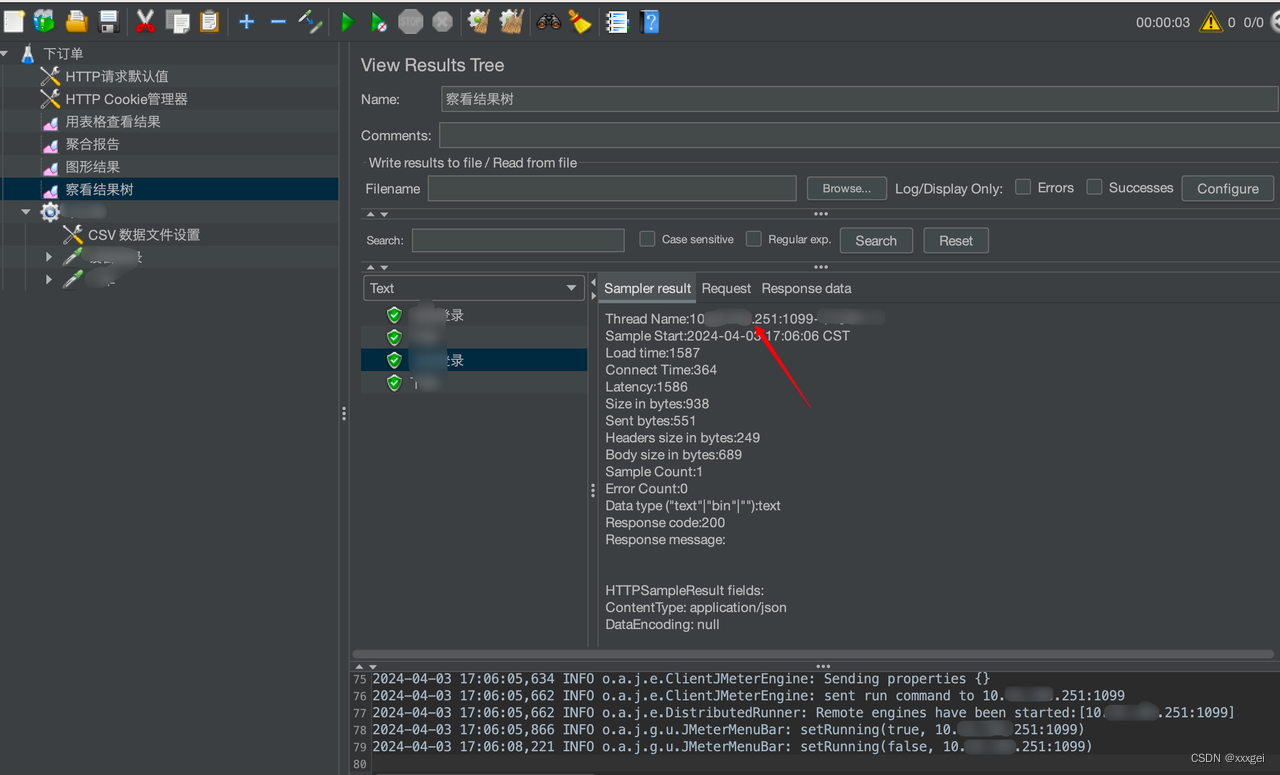The width and height of the screenshot is (1280, 775).
Task: Open Help with the question mark icon
Action: [650, 21]
